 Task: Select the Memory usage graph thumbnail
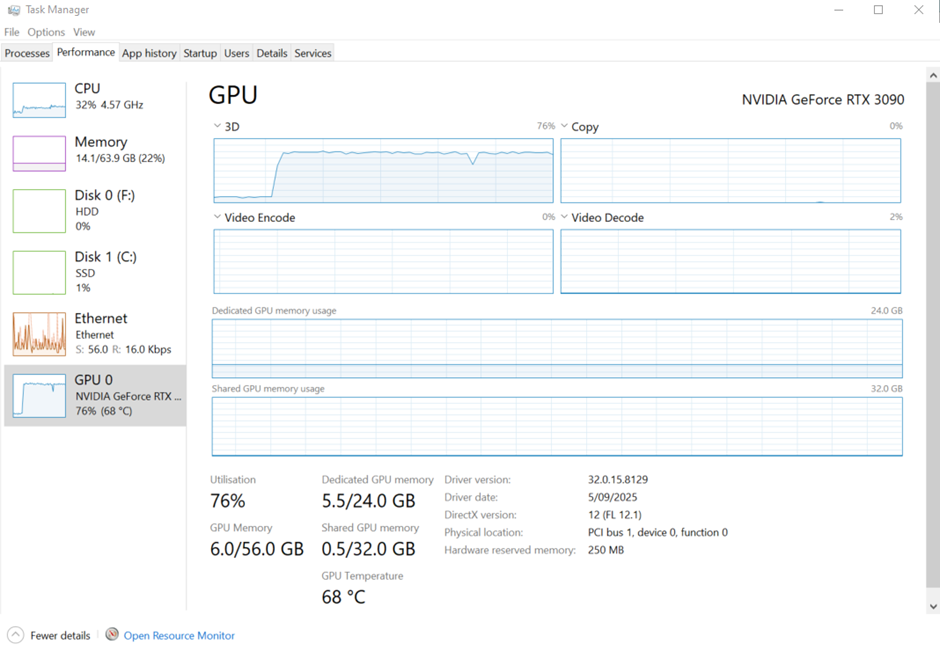pyautogui.click(x=39, y=153)
